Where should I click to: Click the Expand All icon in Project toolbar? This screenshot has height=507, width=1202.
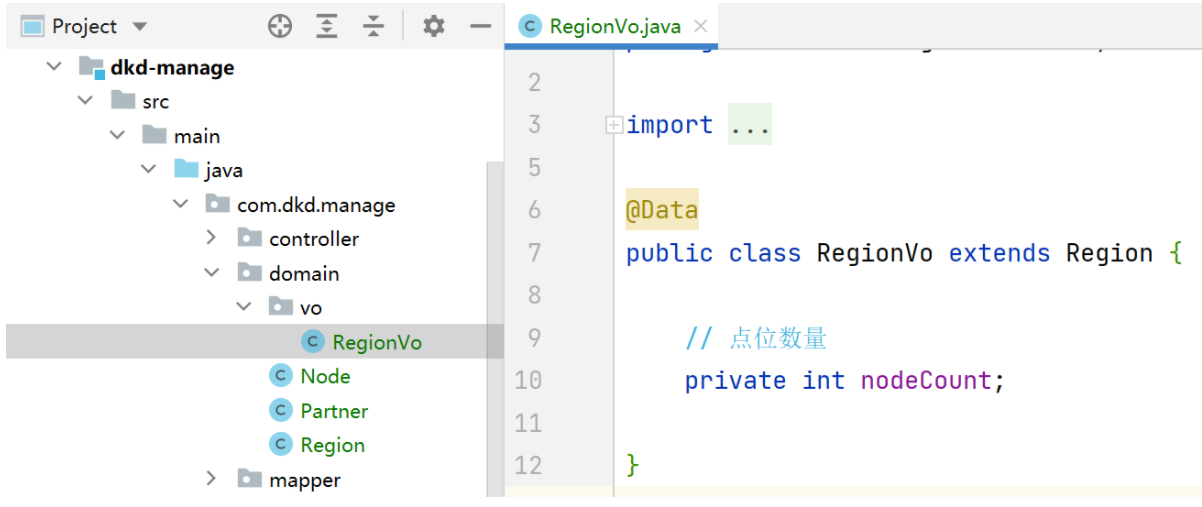(327, 26)
